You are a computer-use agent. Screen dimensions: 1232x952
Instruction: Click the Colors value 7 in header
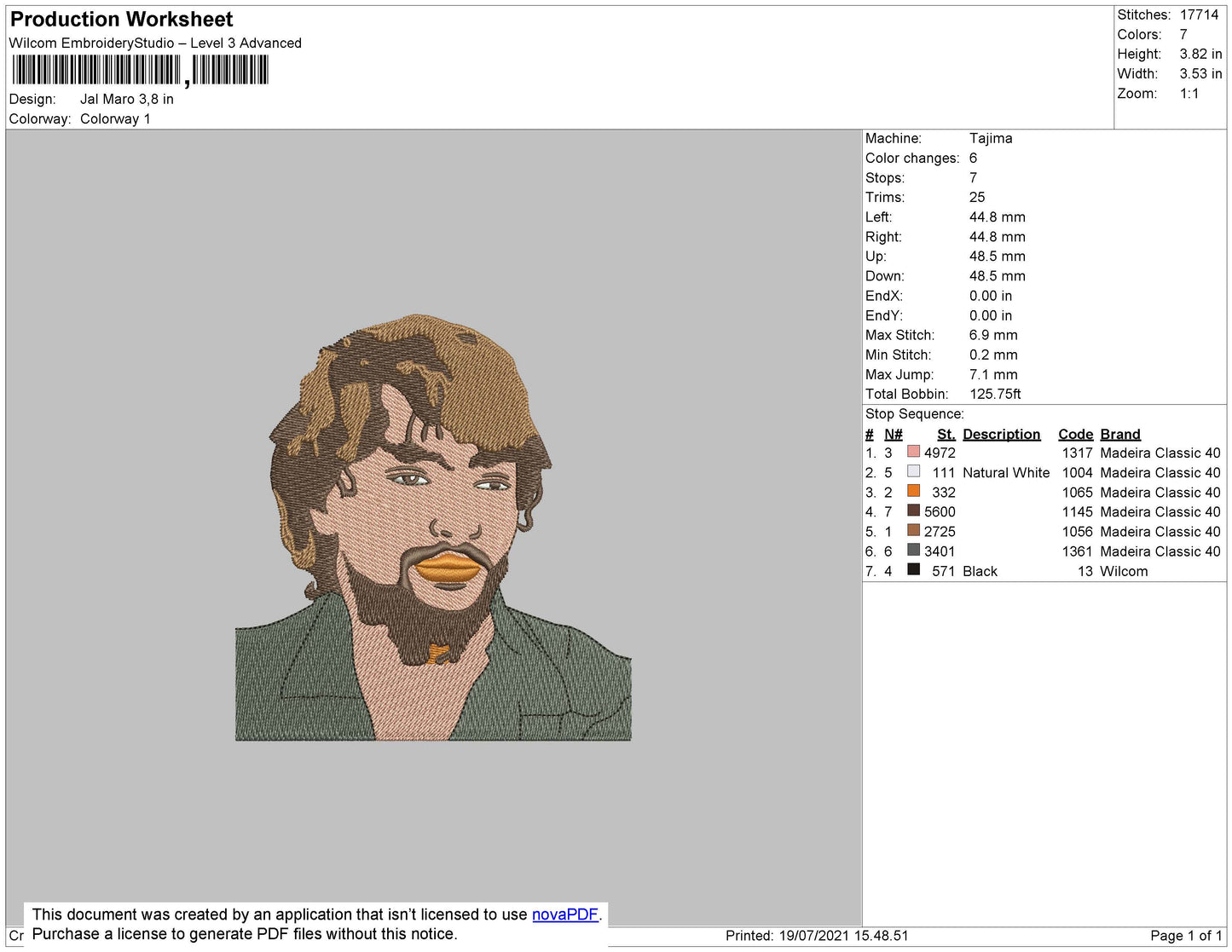[1183, 34]
